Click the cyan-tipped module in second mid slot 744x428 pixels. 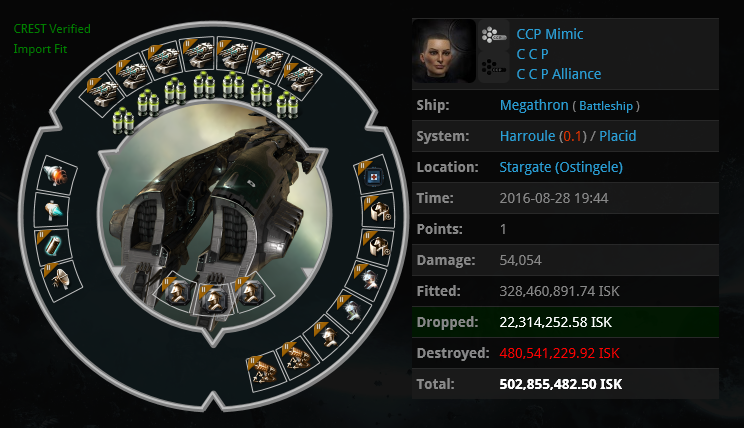click(52, 210)
